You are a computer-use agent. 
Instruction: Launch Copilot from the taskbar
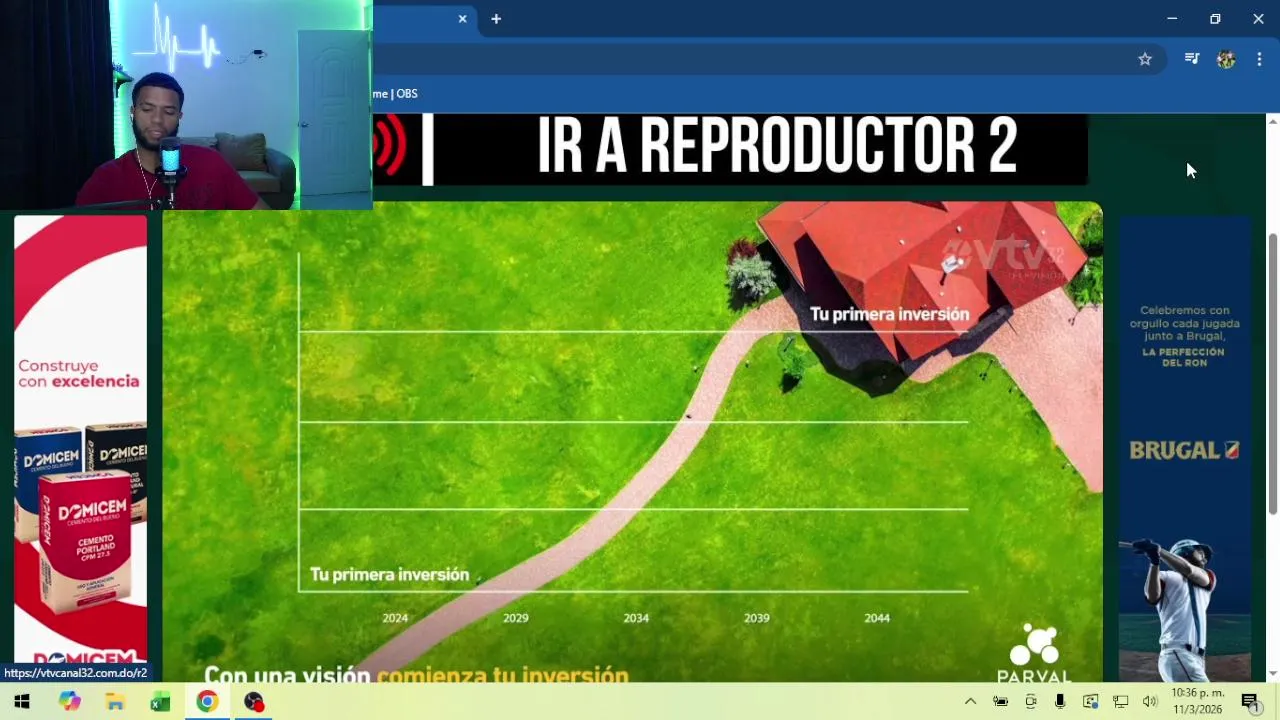click(69, 702)
